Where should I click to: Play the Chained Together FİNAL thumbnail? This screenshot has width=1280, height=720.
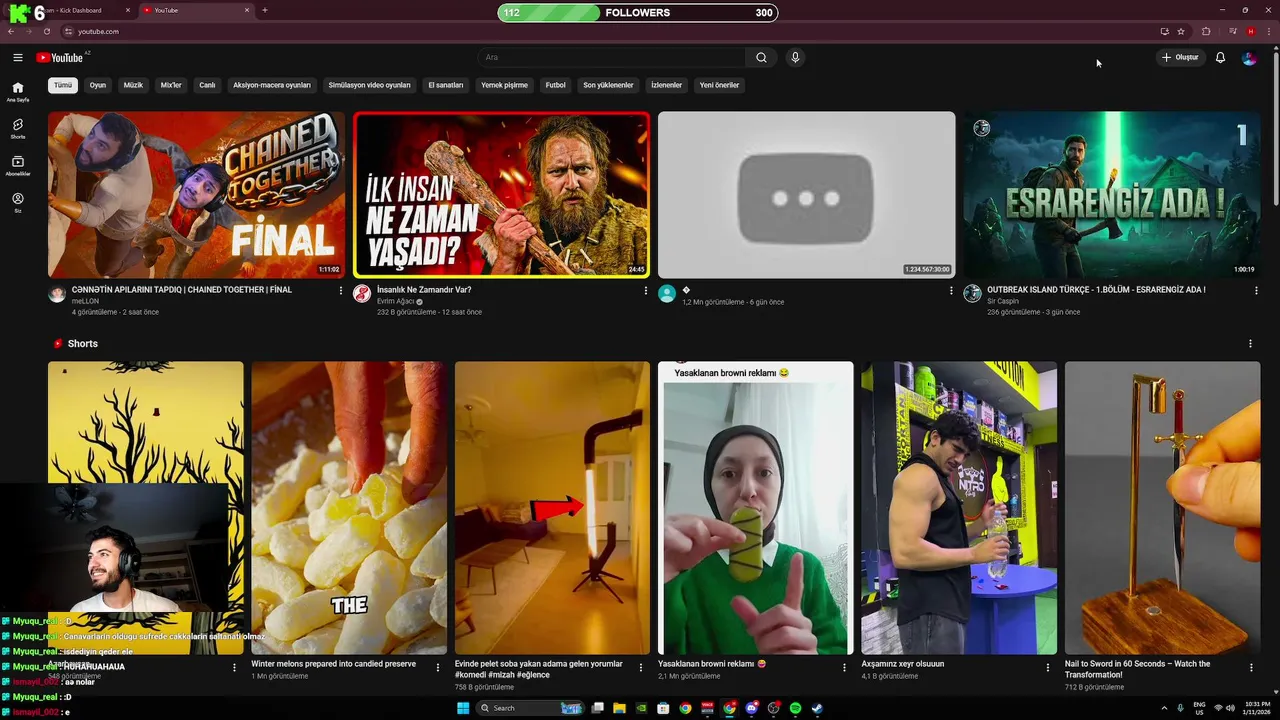point(196,194)
